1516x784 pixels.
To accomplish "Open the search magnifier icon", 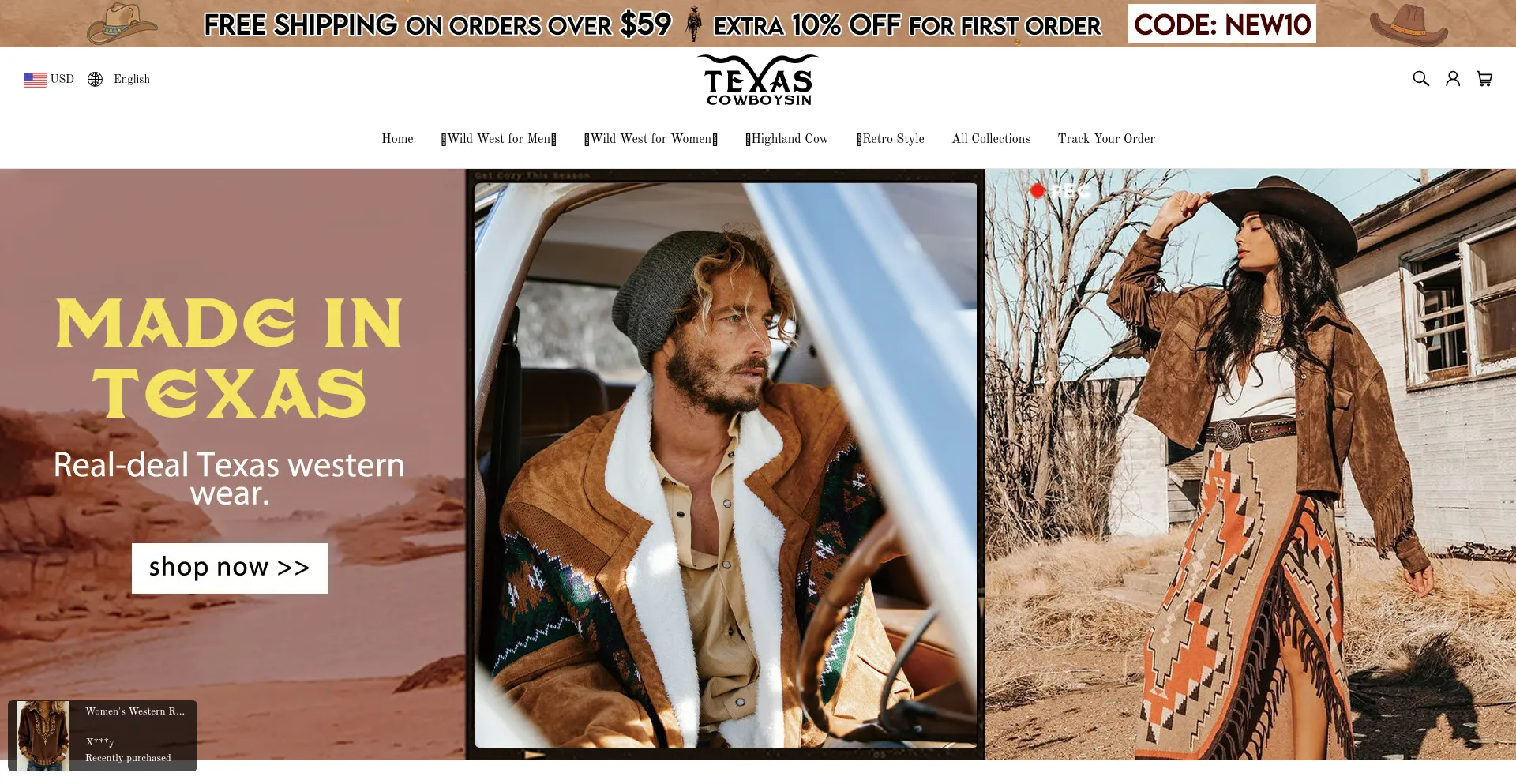I will pyautogui.click(x=1420, y=79).
